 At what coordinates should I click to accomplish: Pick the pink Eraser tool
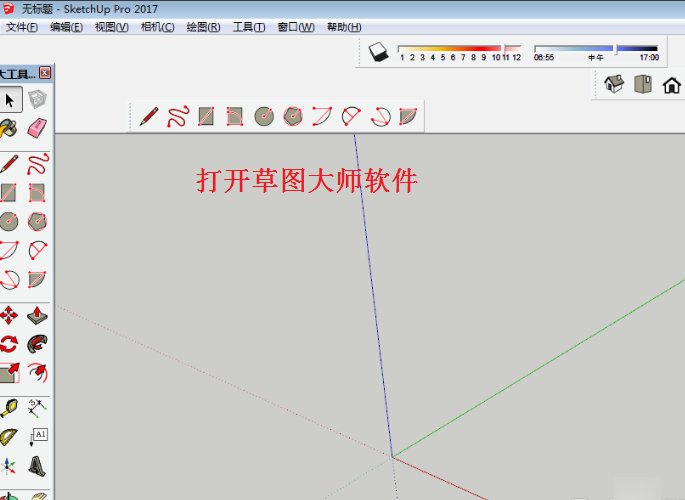[x=37, y=128]
